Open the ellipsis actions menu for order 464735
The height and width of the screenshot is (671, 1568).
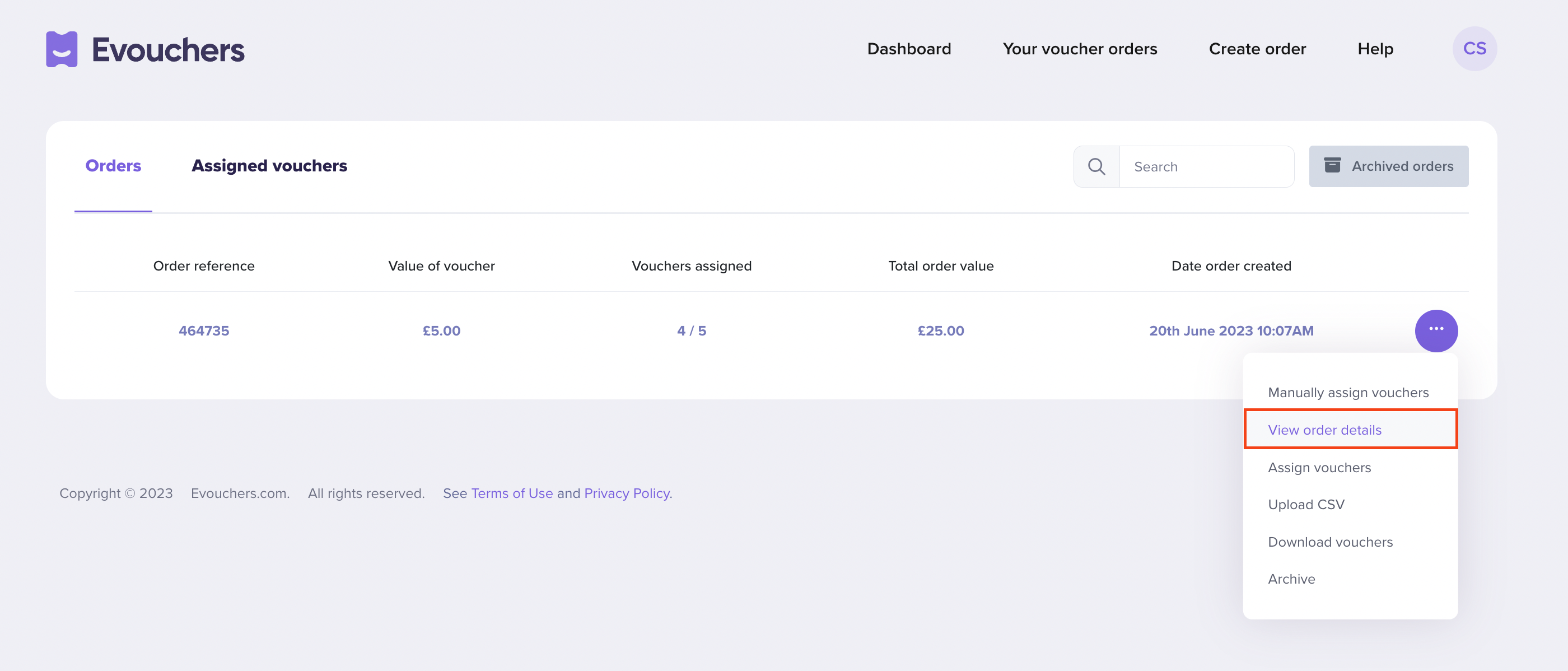[x=1437, y=330]
